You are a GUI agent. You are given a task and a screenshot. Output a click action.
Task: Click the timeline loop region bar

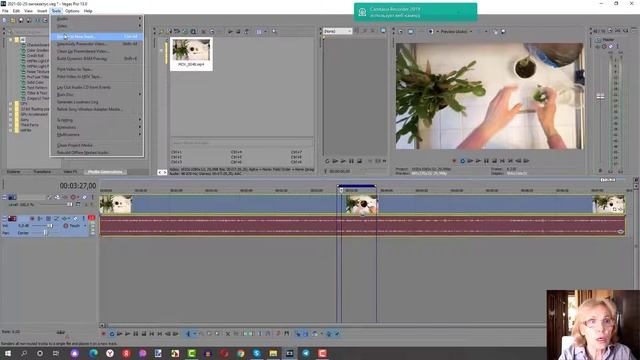point(357,186)
